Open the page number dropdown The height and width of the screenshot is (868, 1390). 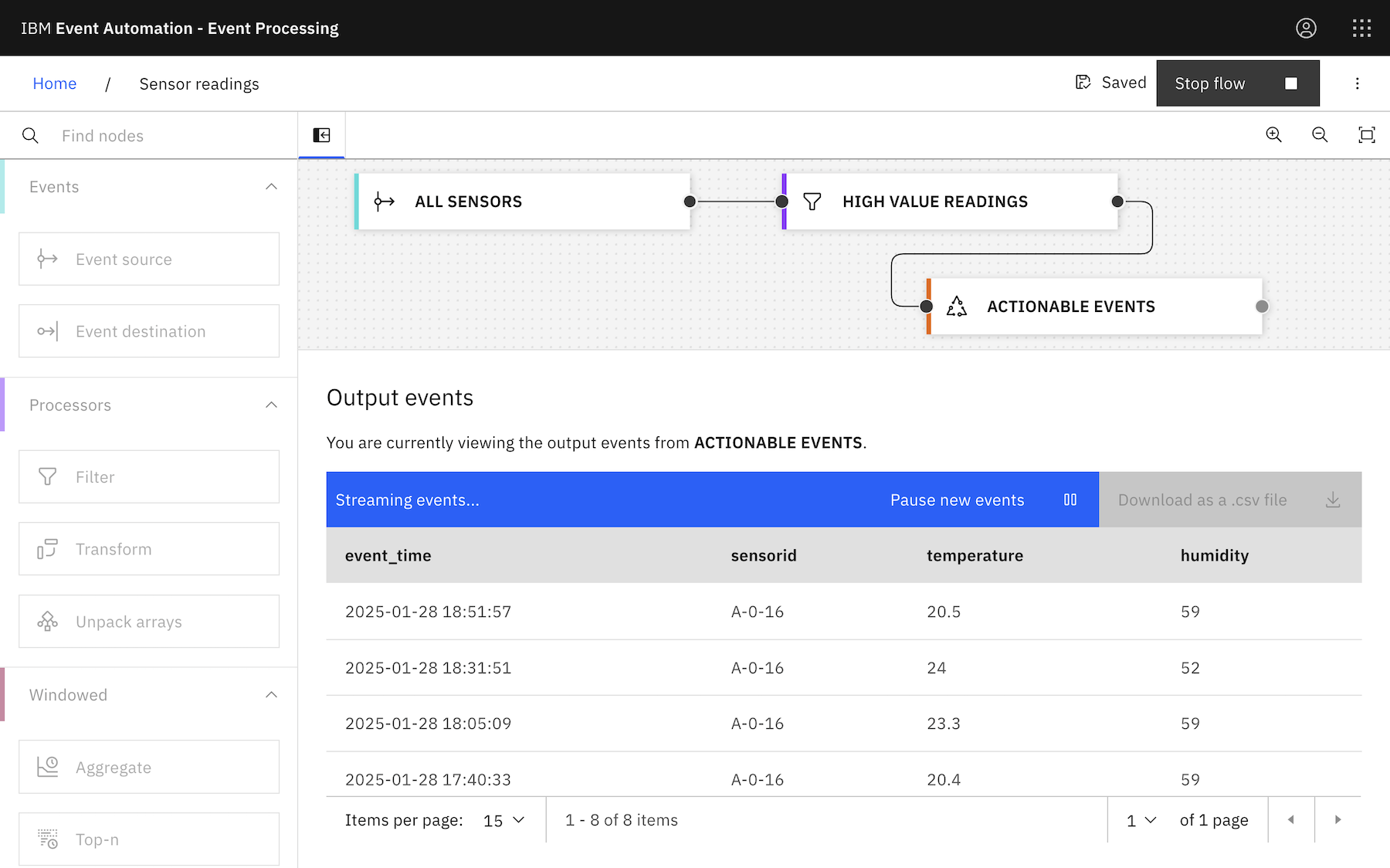[1141, 820]
